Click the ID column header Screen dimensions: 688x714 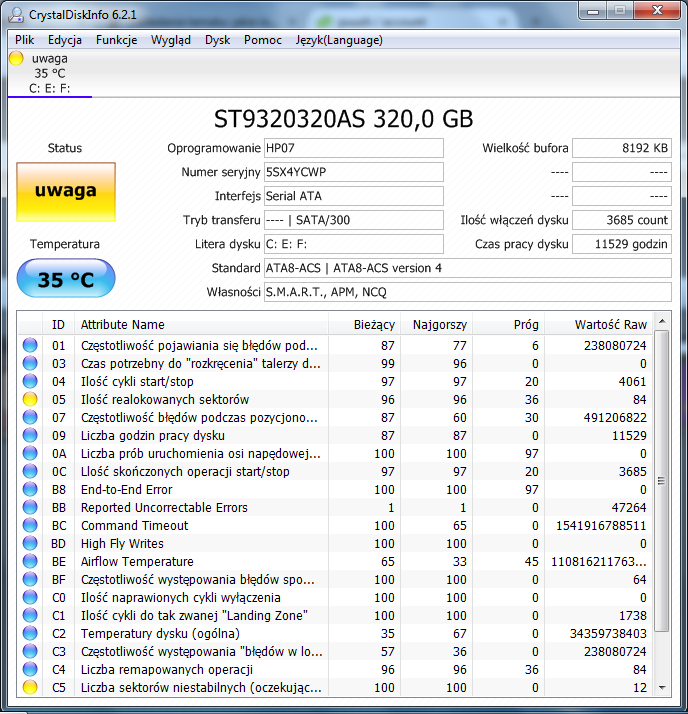tap(58, 325)
